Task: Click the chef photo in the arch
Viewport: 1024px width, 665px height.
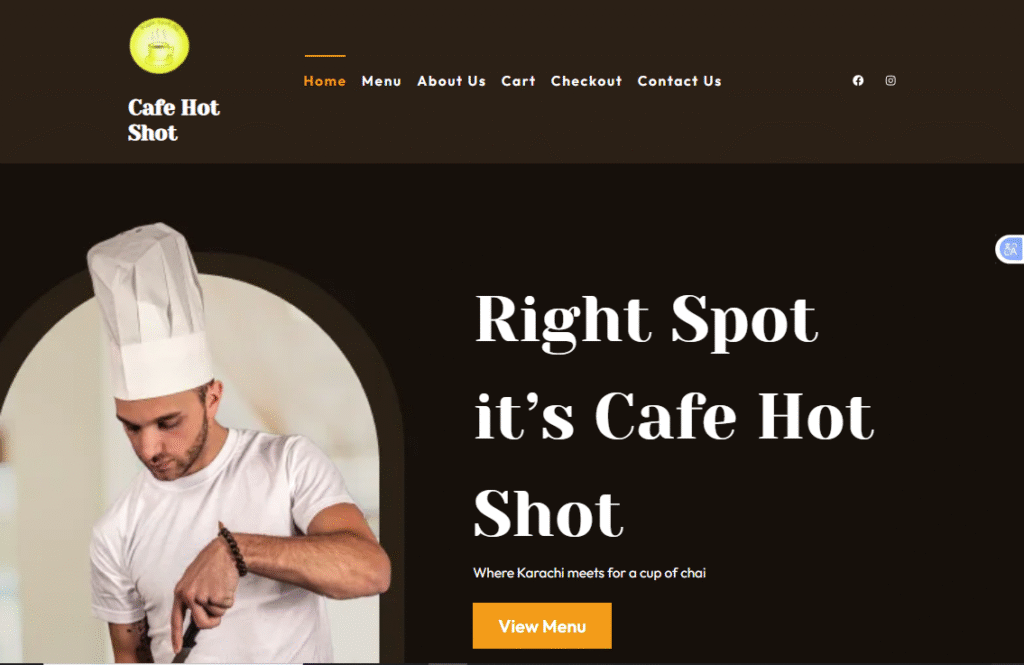Action: [196, 457]
